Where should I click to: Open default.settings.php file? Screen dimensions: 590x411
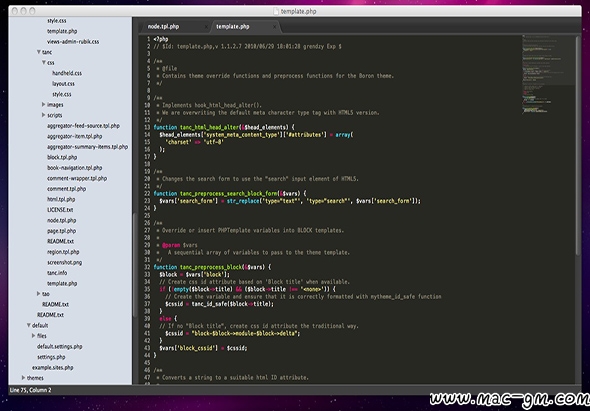tap(59, 346)
